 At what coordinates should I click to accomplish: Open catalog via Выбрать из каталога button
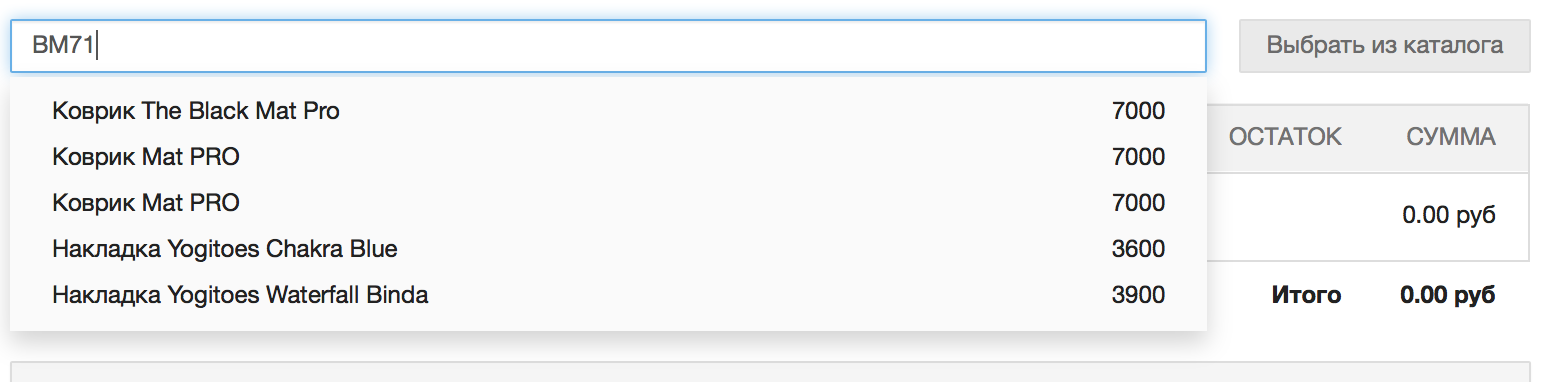coord(1384,46)
